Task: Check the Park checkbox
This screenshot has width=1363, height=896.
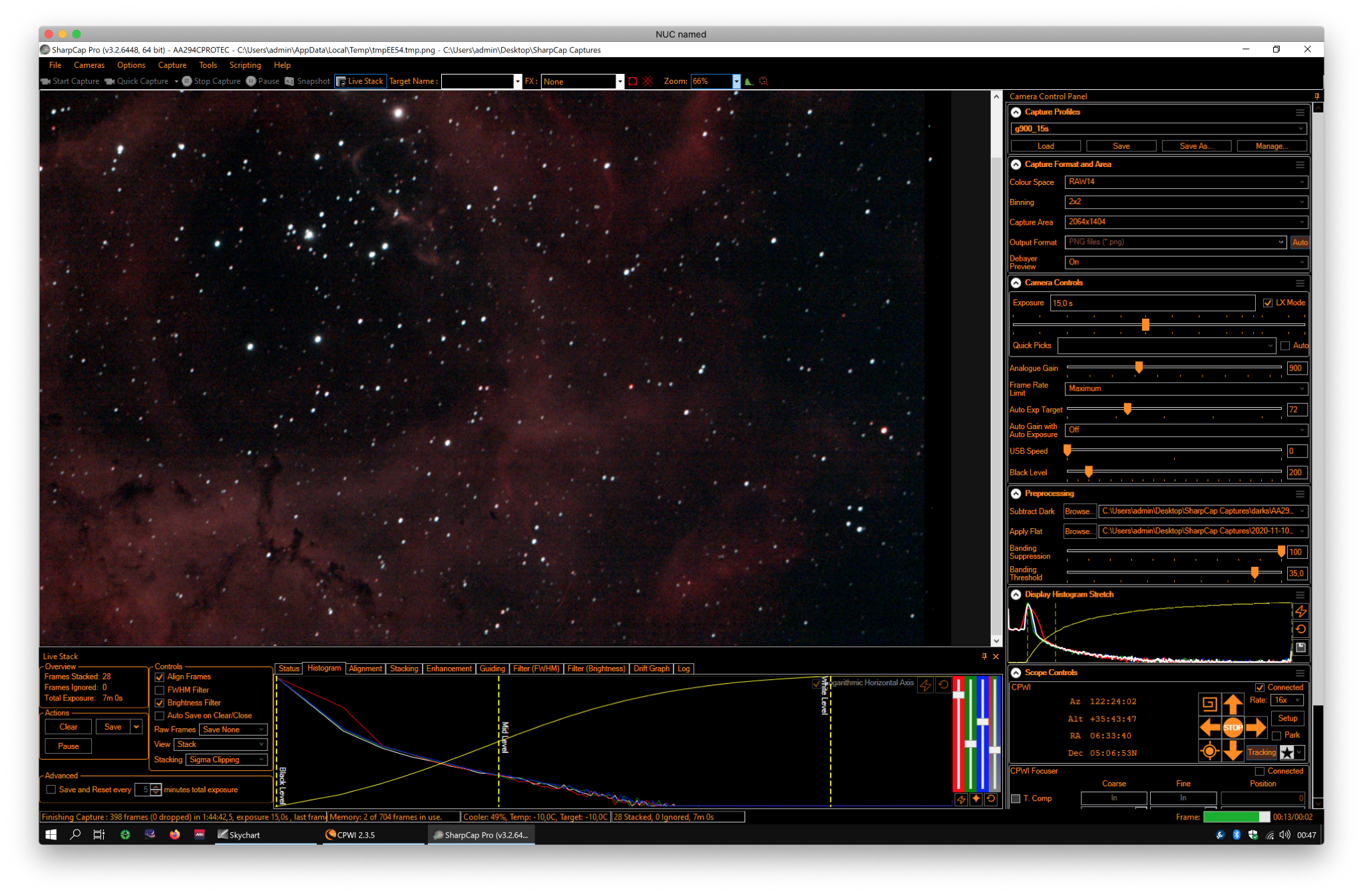Action: pyautogui.click(x=1276, y=736)
